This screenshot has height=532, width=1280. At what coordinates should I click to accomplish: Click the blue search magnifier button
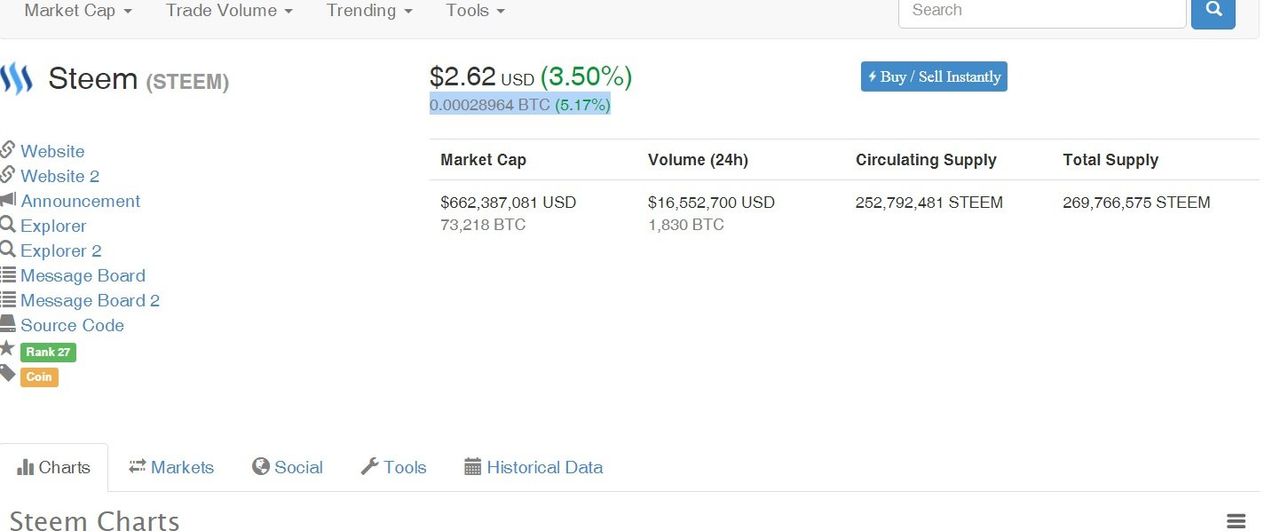pyautogui.click(x=1213, y=12)
